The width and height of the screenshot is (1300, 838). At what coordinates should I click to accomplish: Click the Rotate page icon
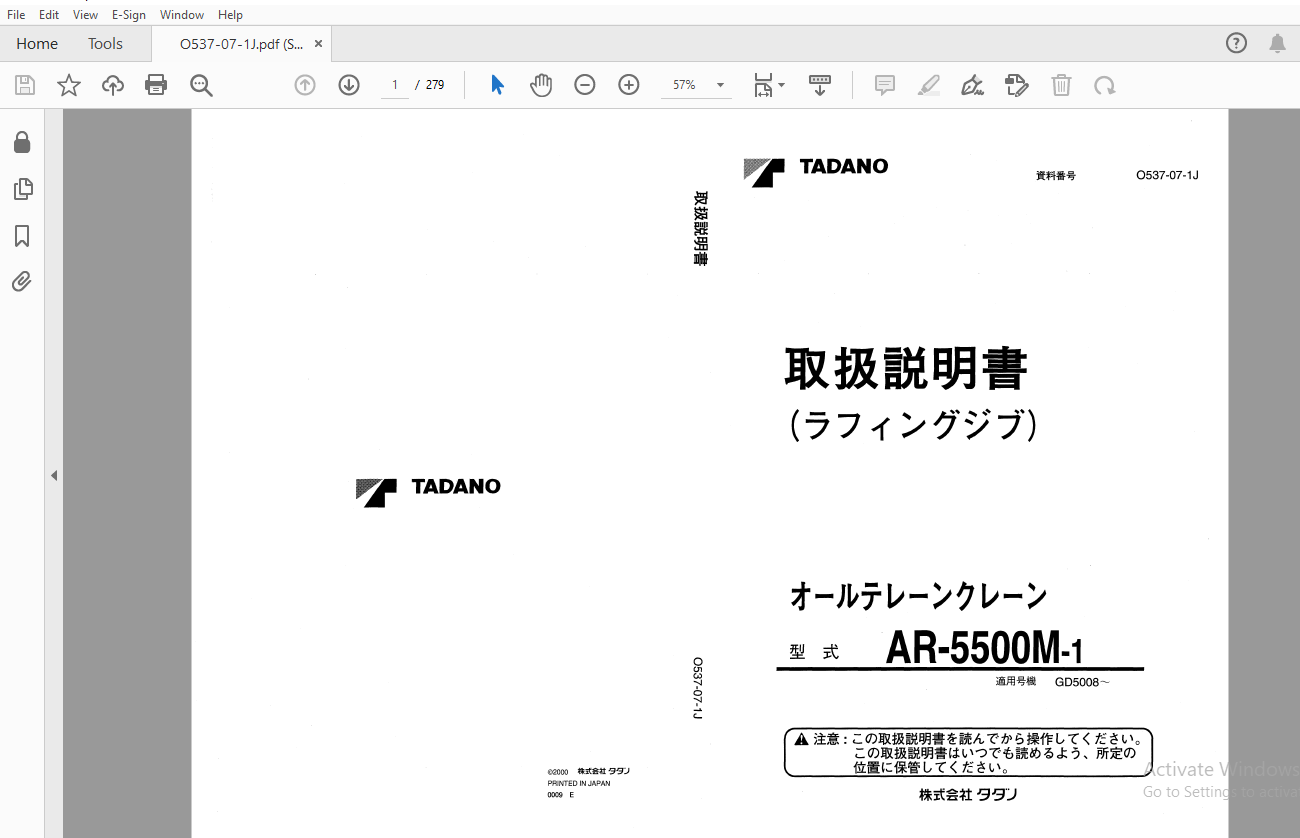pos(1105,85)
